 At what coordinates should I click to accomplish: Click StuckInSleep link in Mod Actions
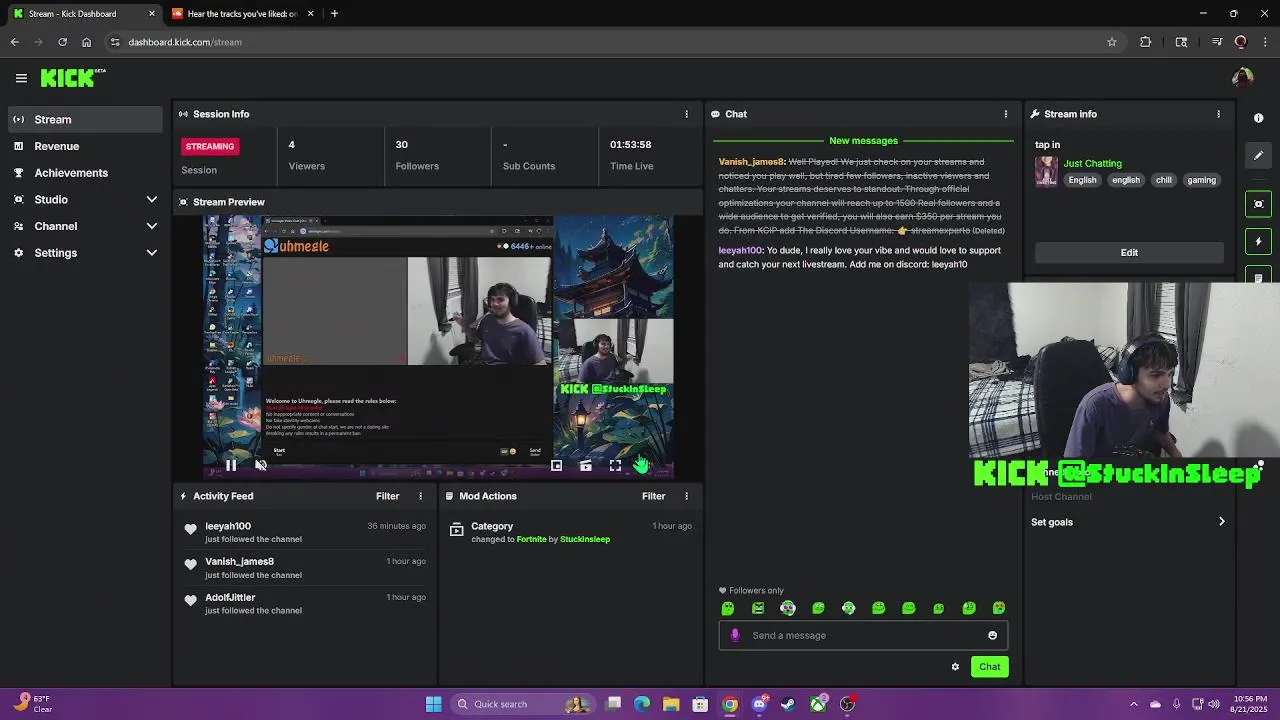585,539
